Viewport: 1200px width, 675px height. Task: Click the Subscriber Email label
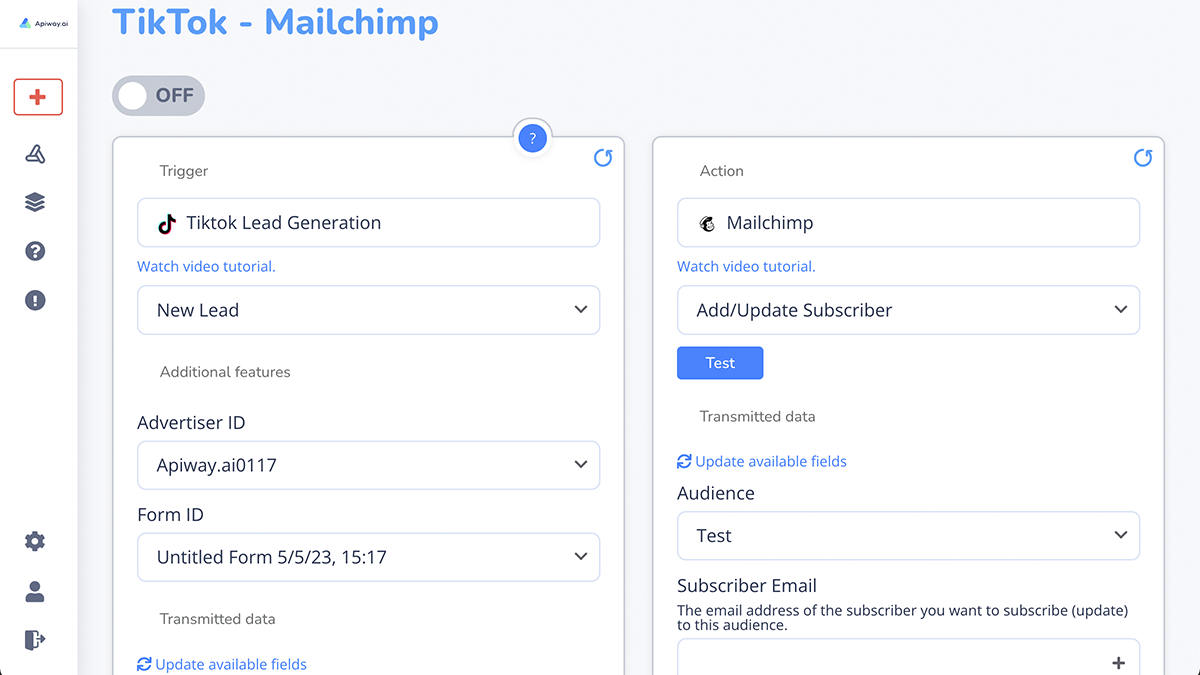747,586
